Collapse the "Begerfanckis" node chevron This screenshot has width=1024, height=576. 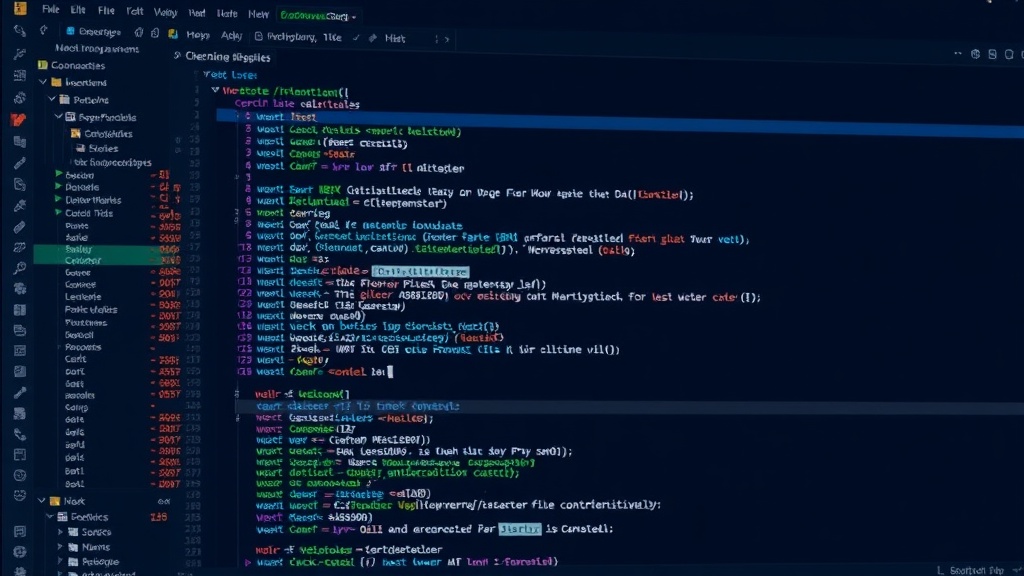click(59, 116)
